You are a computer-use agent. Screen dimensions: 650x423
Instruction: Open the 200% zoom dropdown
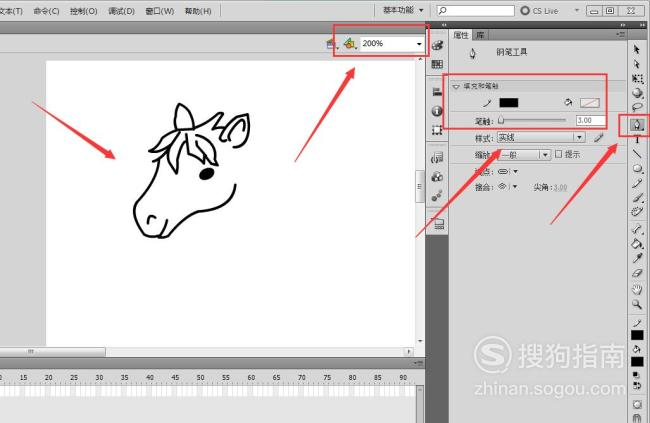pos(420,44)
